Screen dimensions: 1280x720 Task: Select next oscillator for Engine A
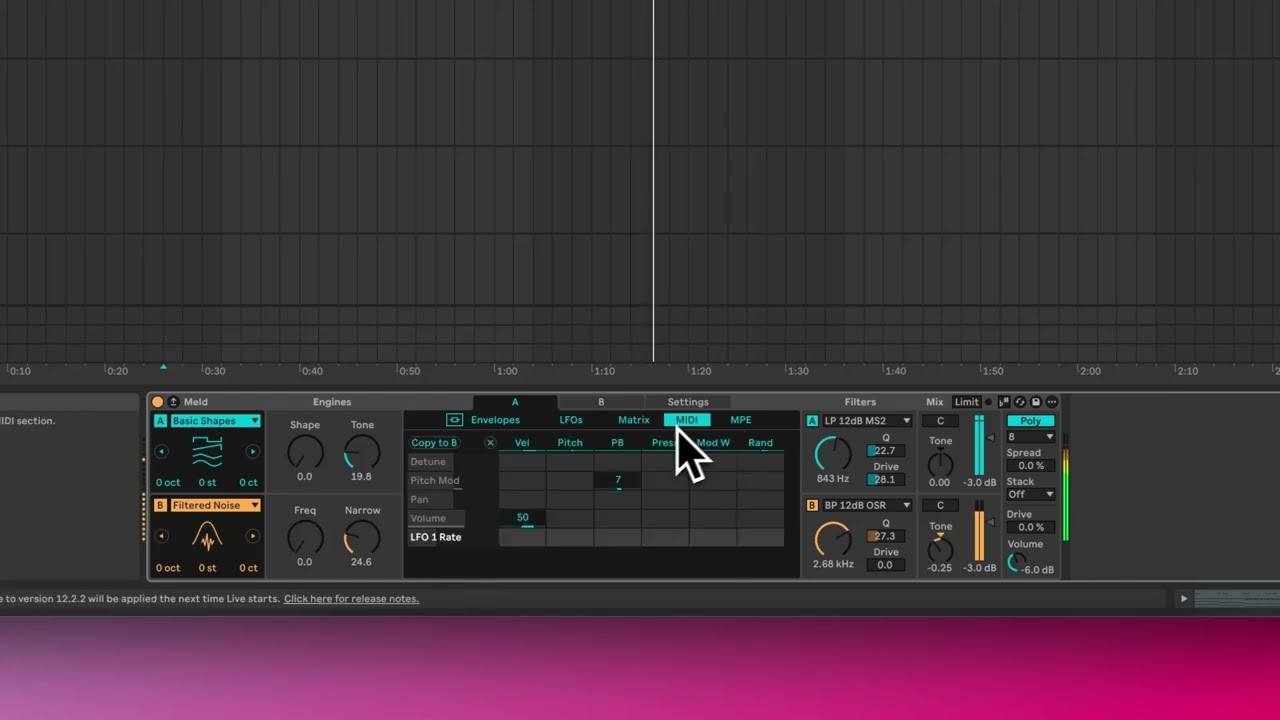252,451
